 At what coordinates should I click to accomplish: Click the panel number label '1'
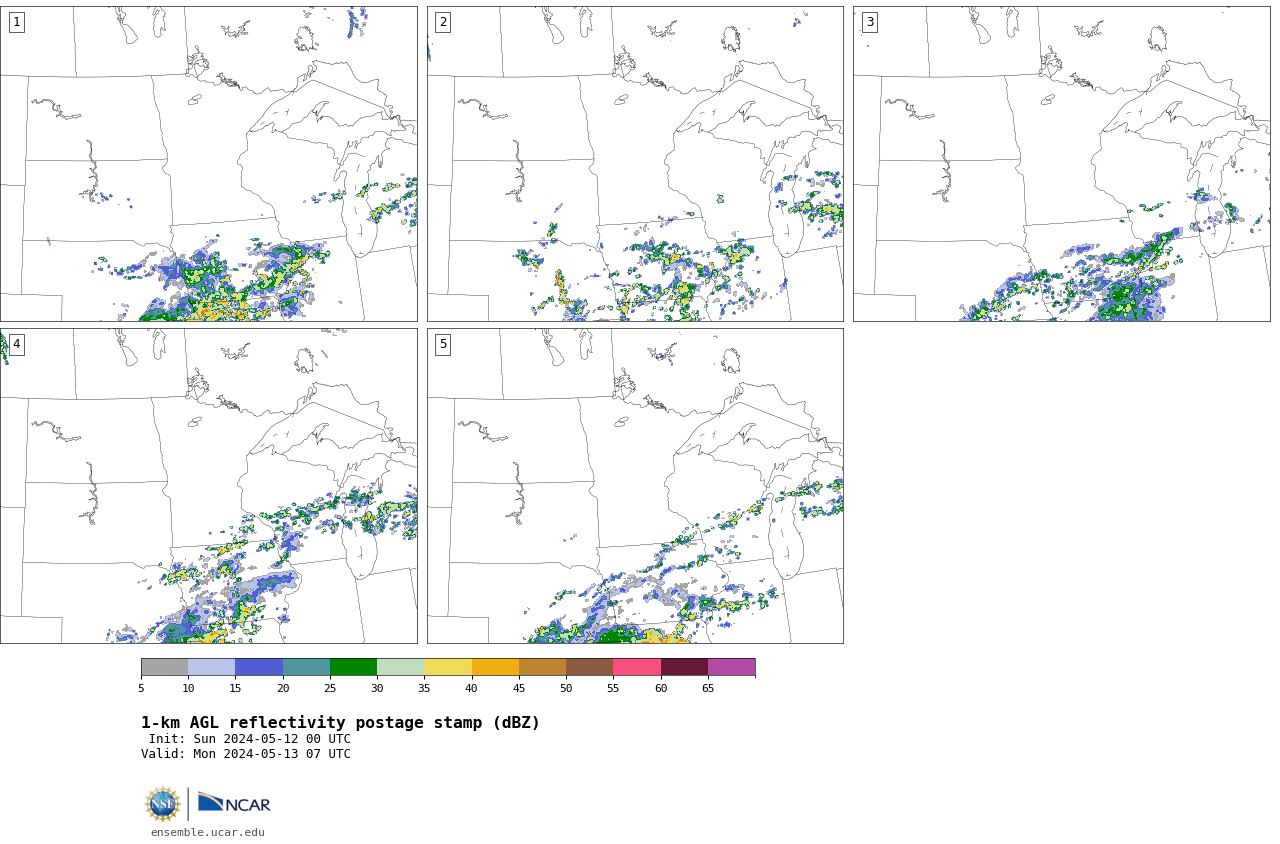click(x=16, y=22)
